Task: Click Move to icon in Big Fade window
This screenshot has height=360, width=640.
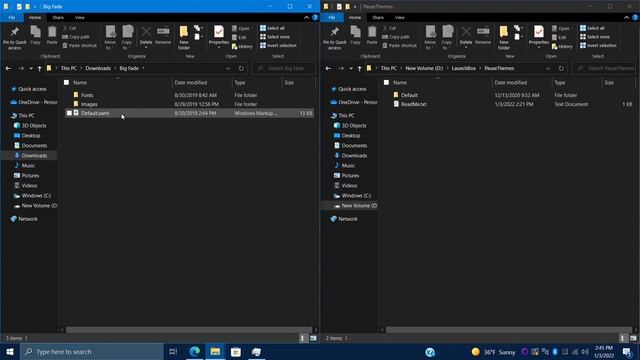Action: (110, 38)
